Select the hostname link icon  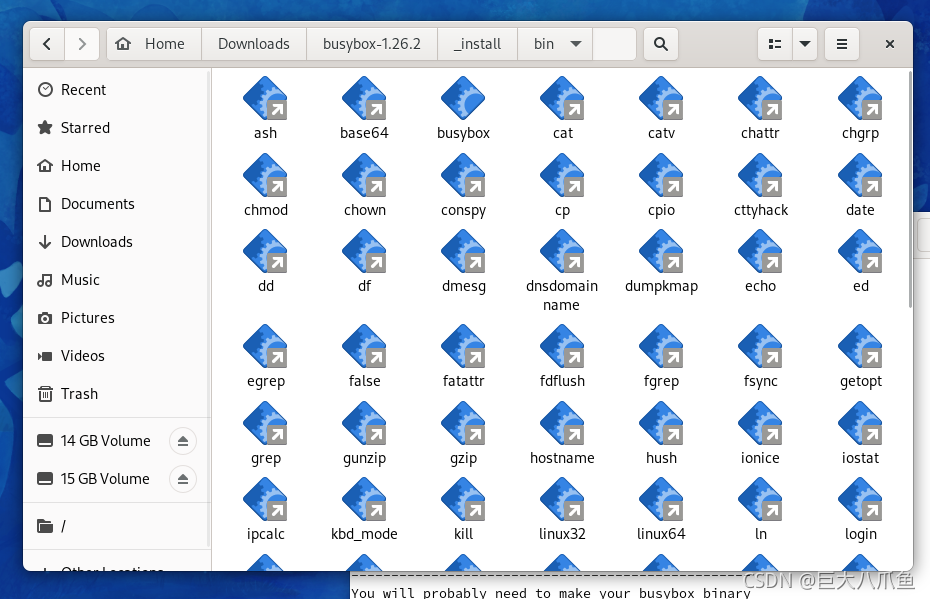pyautogui.click(x=562, y=423)
